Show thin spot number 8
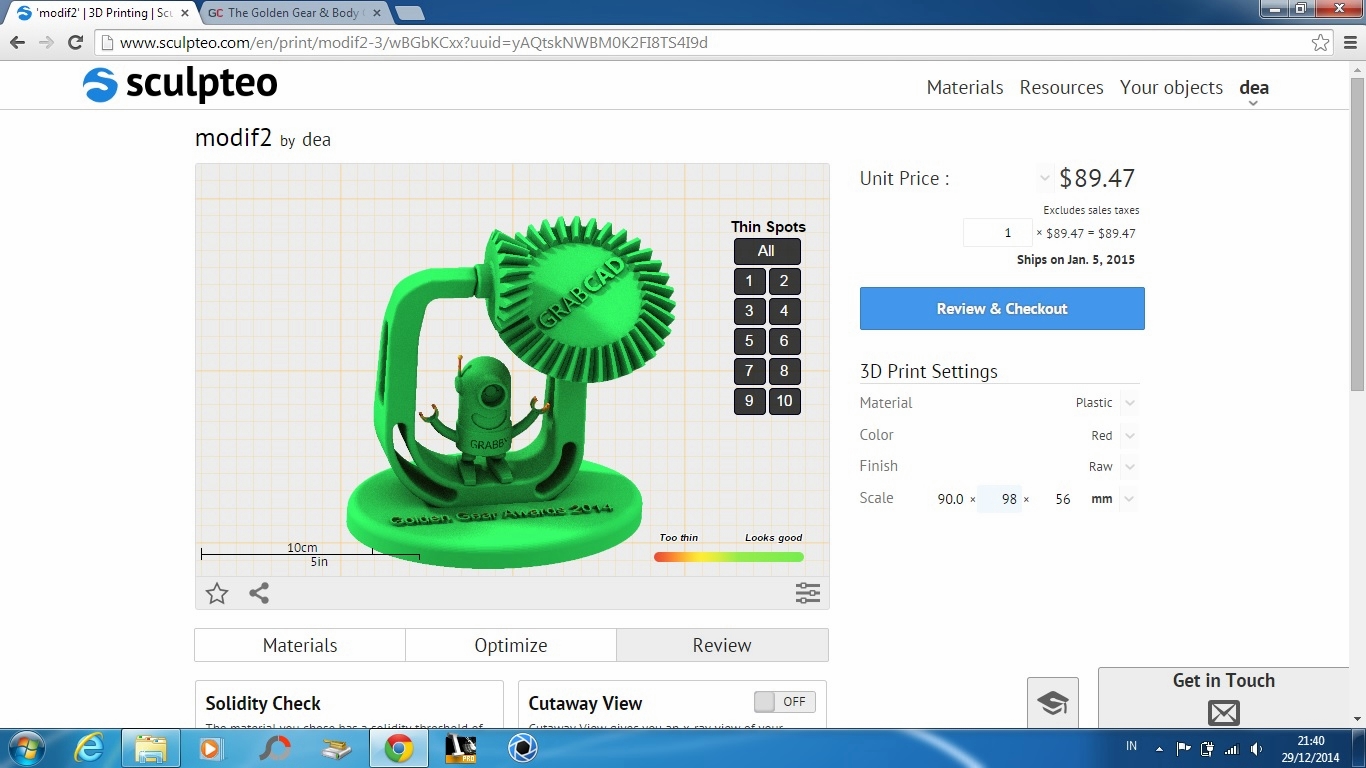Screen dimensions: 1366x768 tap(784, 371)
